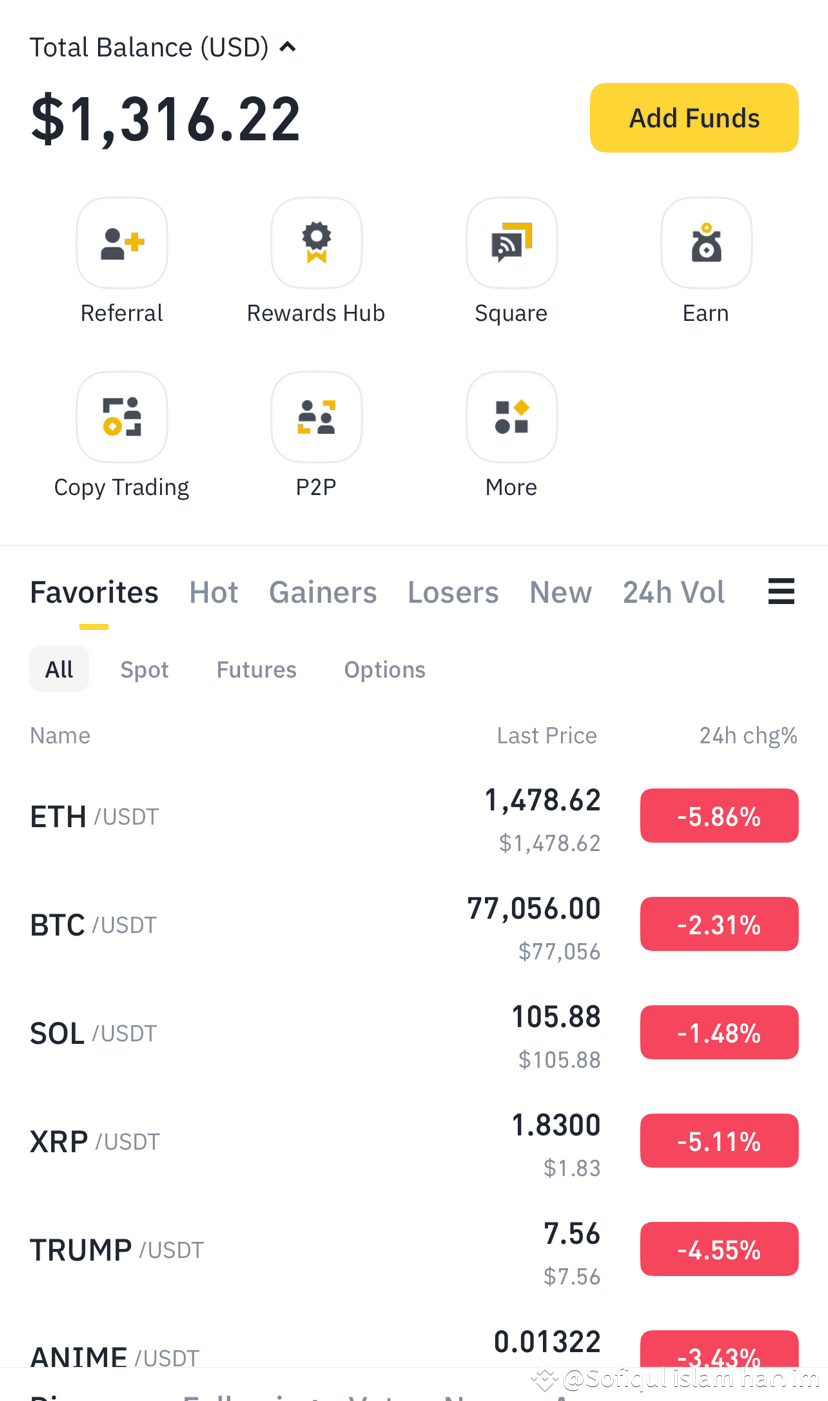828x1401 pixels.
Task: Open the Rewards Hub icon
Action: [316, 243]
